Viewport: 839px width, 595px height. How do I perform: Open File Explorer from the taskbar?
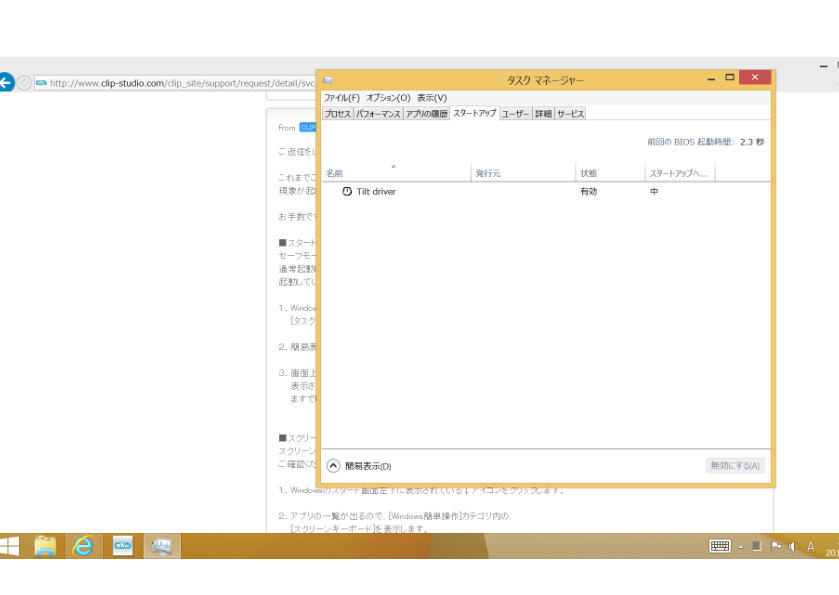(45, 546)
